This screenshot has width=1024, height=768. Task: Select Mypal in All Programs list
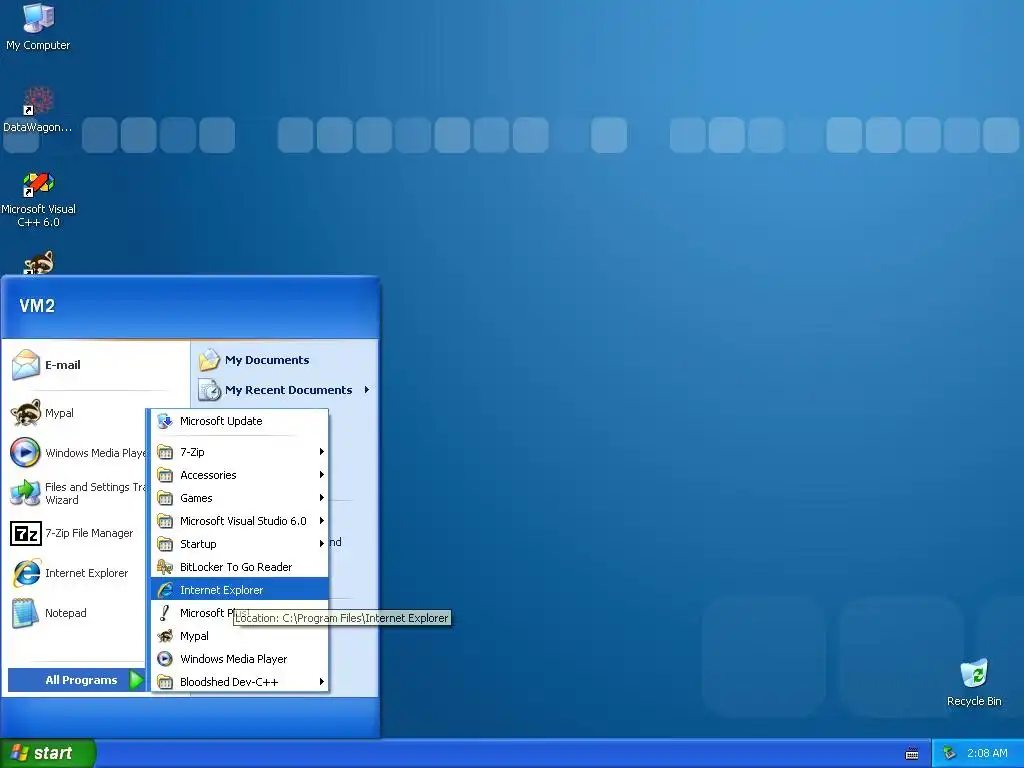(240, 636)
